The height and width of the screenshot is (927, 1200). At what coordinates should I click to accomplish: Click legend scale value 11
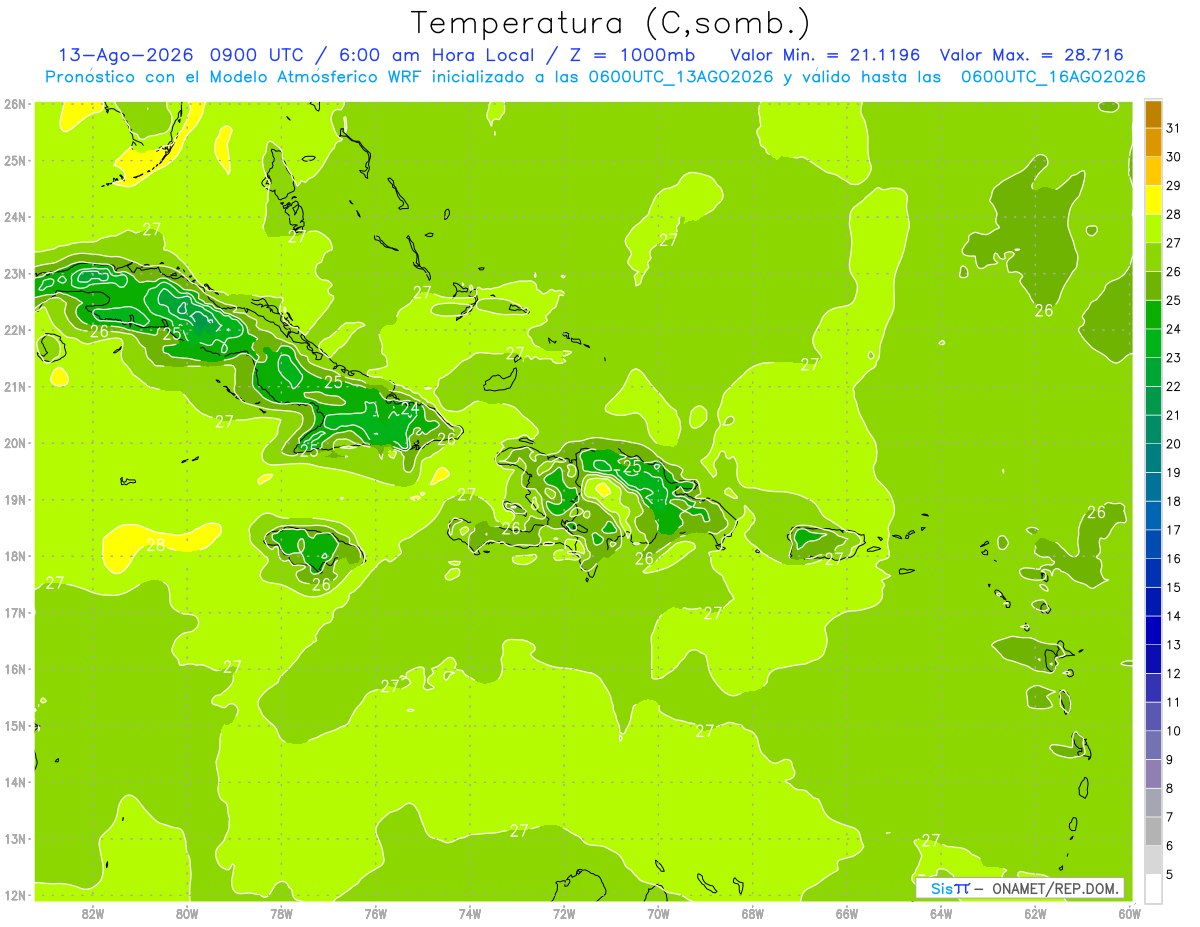click(1173, 702)
